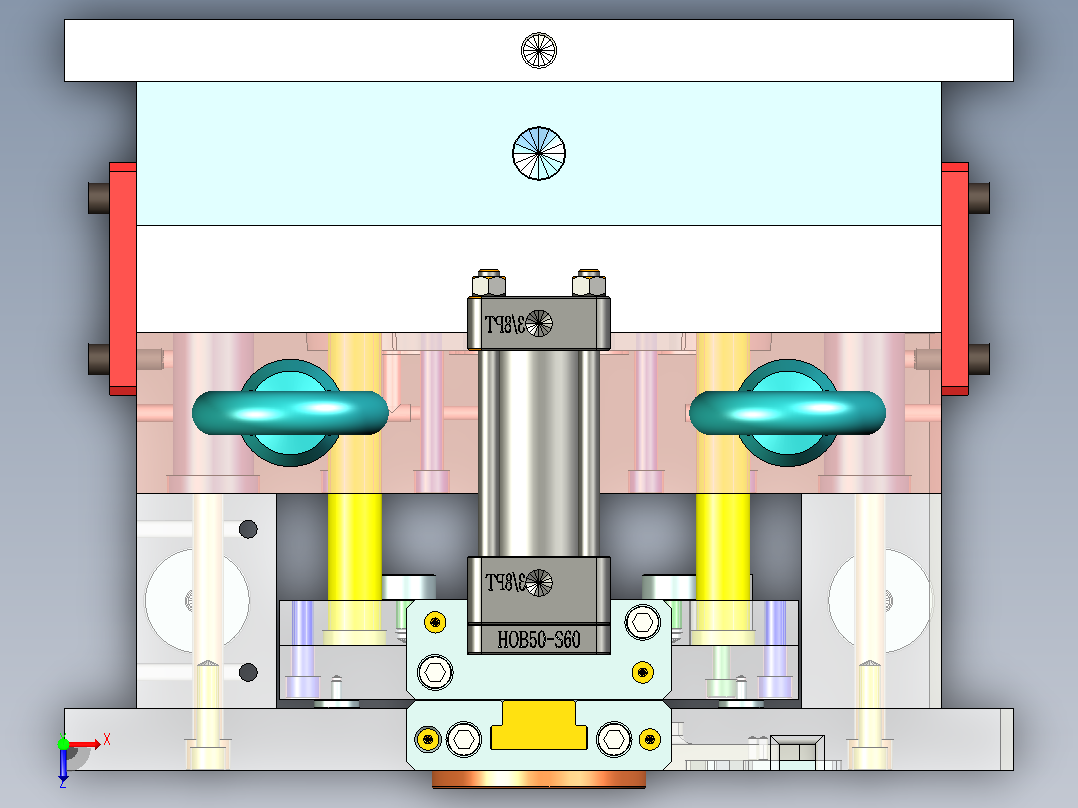Pick the right solid yellow guide pillar
This screenshot has width=1078, height=808.
click(723, 547)
